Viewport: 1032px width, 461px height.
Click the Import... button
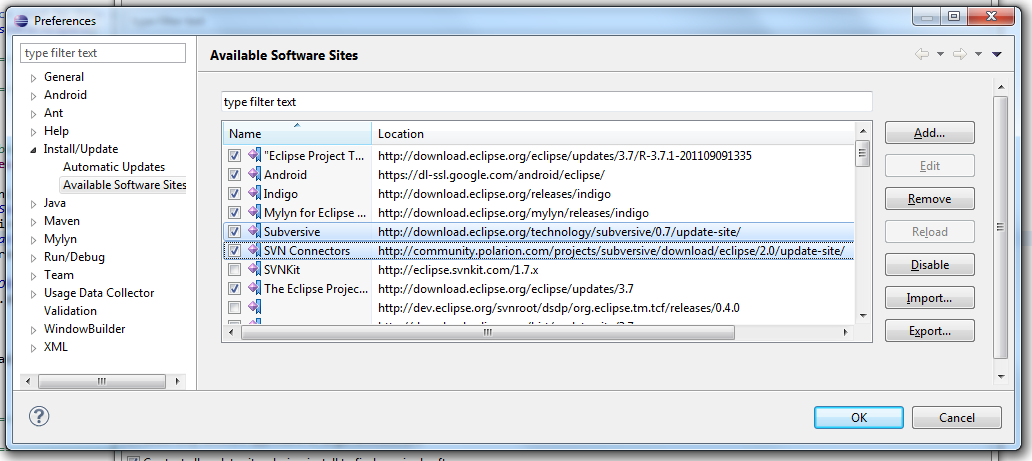(929, 298)
